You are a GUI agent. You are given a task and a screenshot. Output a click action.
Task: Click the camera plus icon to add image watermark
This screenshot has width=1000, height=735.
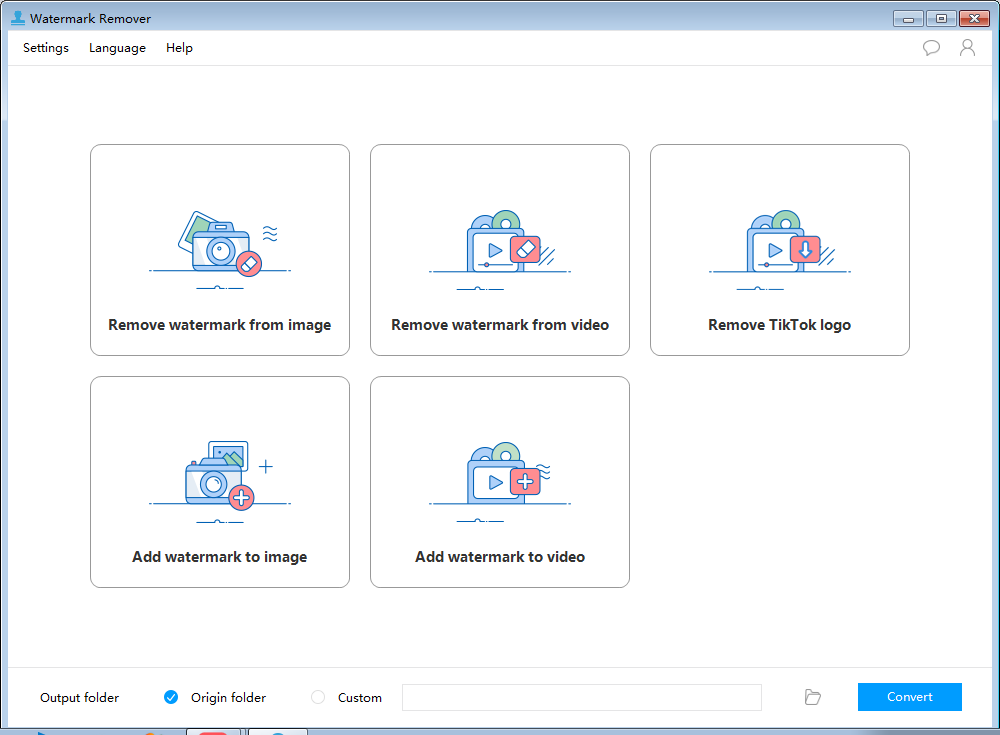point(220,482)
